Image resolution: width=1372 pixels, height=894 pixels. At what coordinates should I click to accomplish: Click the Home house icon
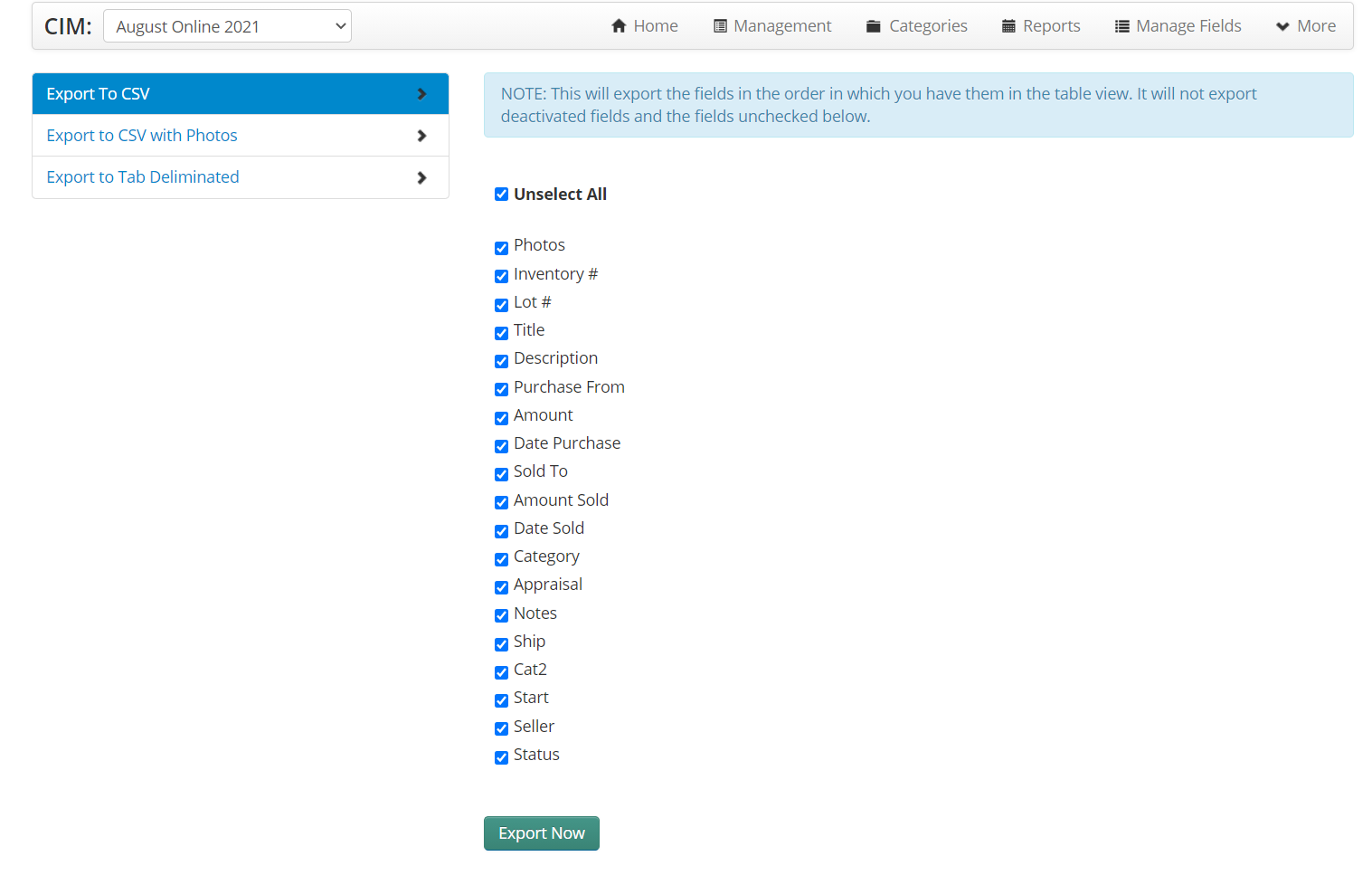click(619, 26)
